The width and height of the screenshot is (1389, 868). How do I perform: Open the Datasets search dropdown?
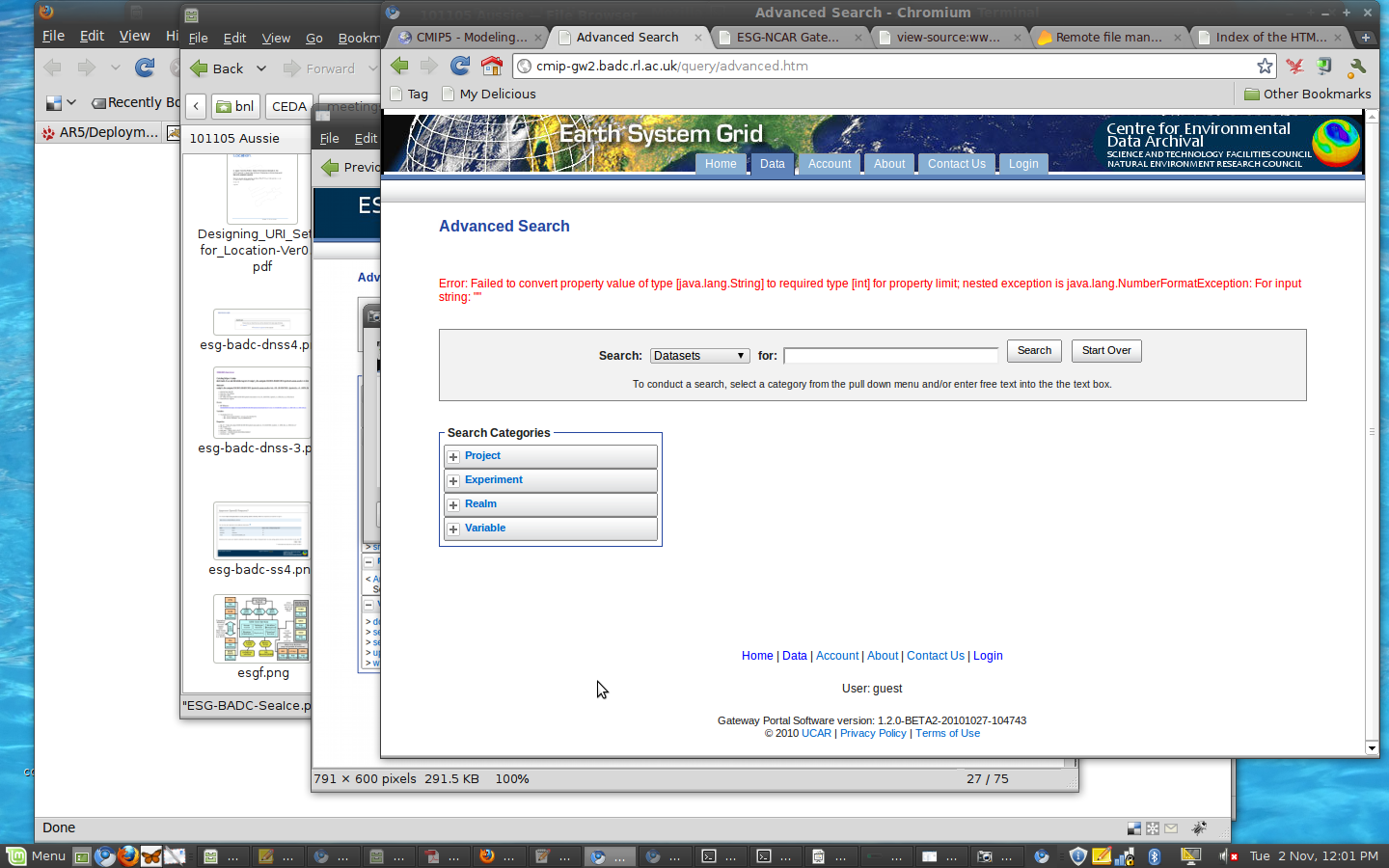(699, 356)
